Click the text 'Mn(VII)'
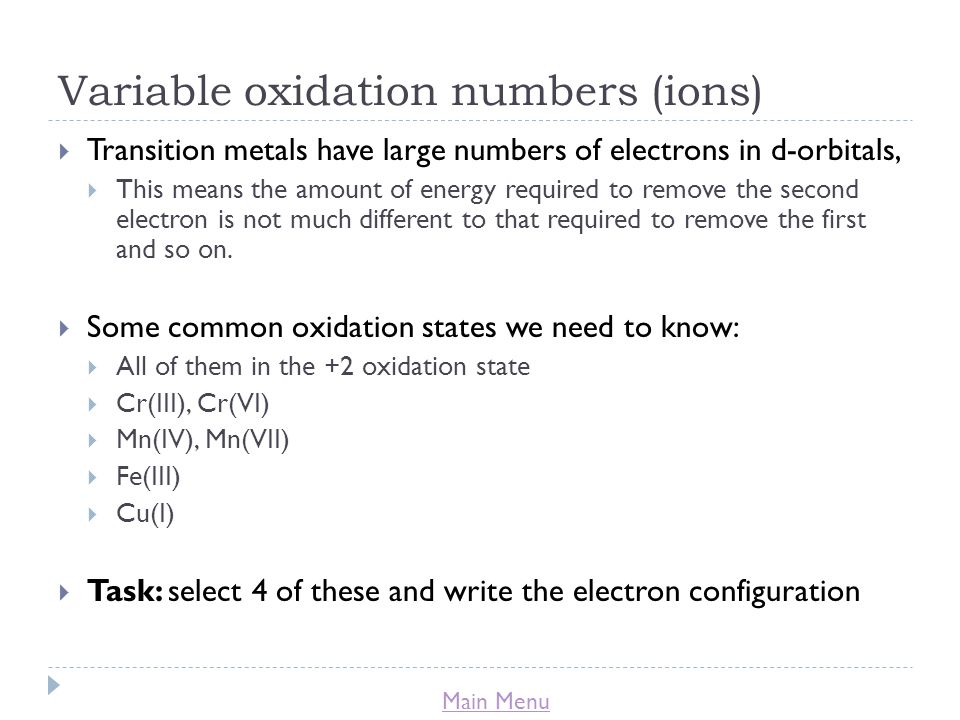The height and width of the screenshot is (720, 960). [x=247, y=440]
